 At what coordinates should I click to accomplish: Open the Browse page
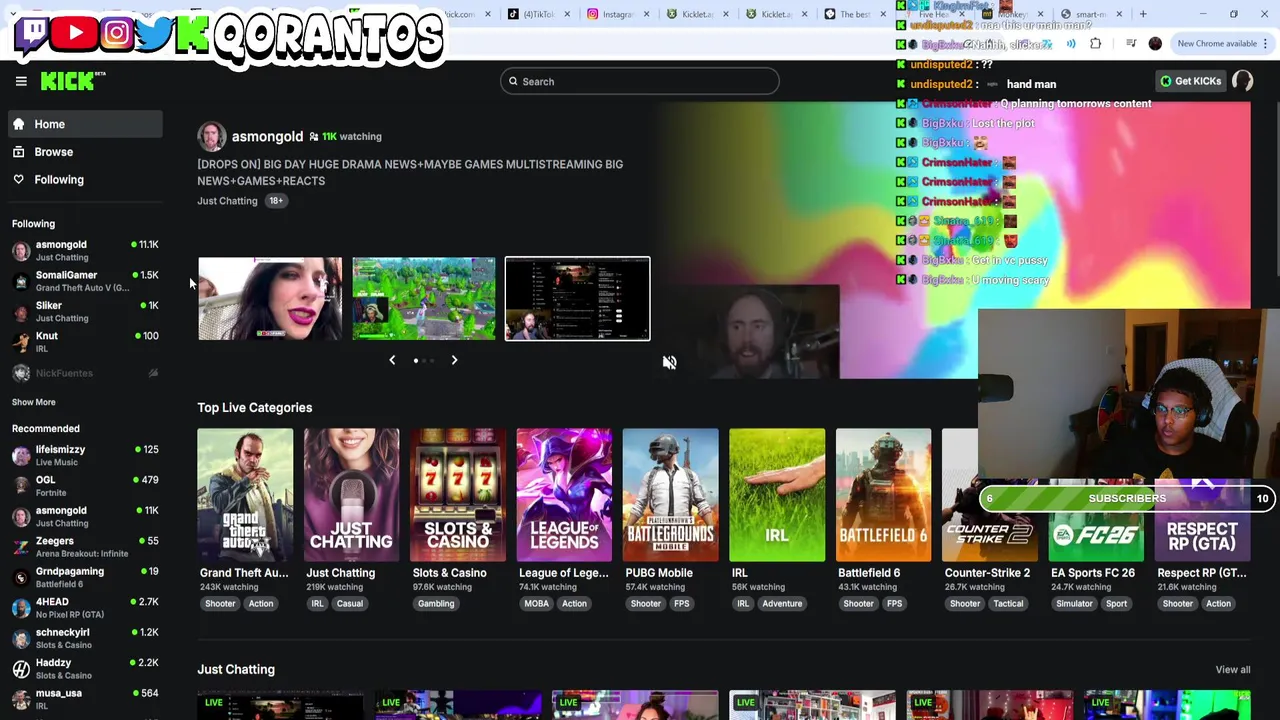click(85, 152)
